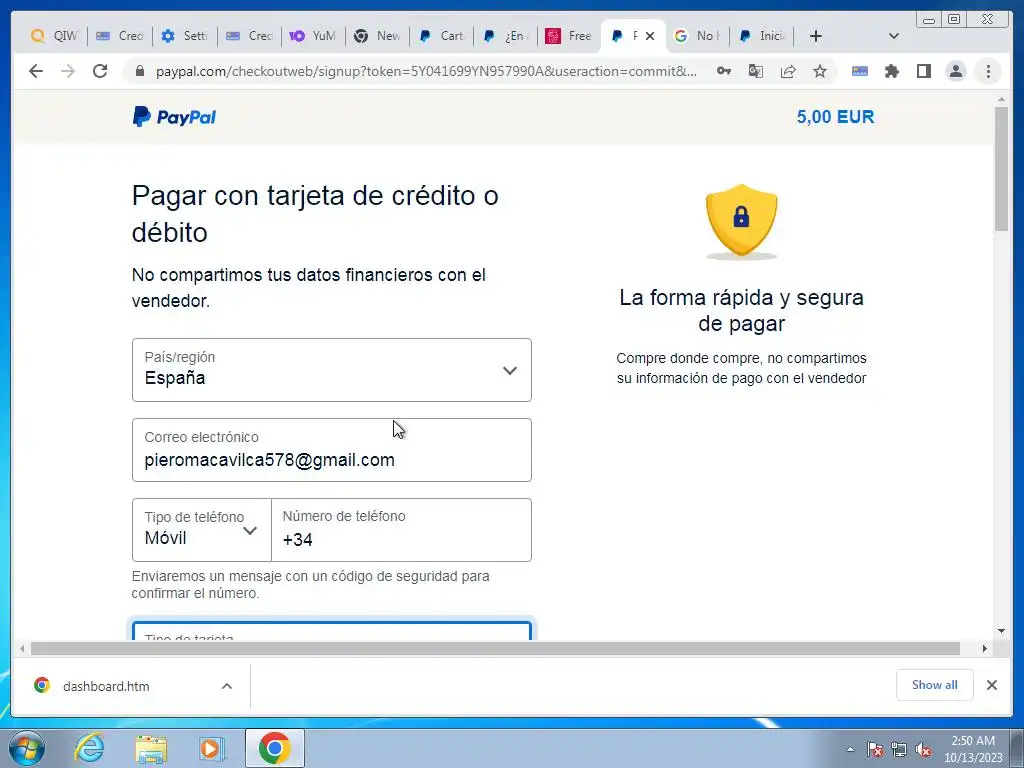The width and height of the screenshot is (1024, 768).
Task: Switch to the QIWI tab
Action: tap(55, 36)
